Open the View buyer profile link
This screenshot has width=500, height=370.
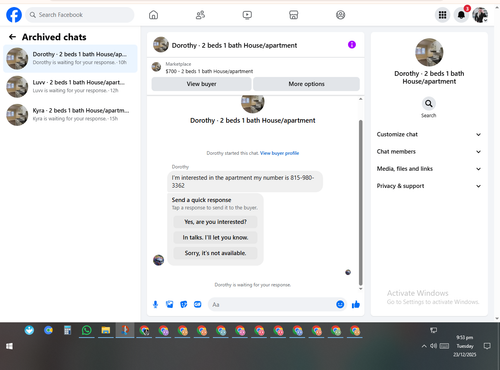pos(279,153)
